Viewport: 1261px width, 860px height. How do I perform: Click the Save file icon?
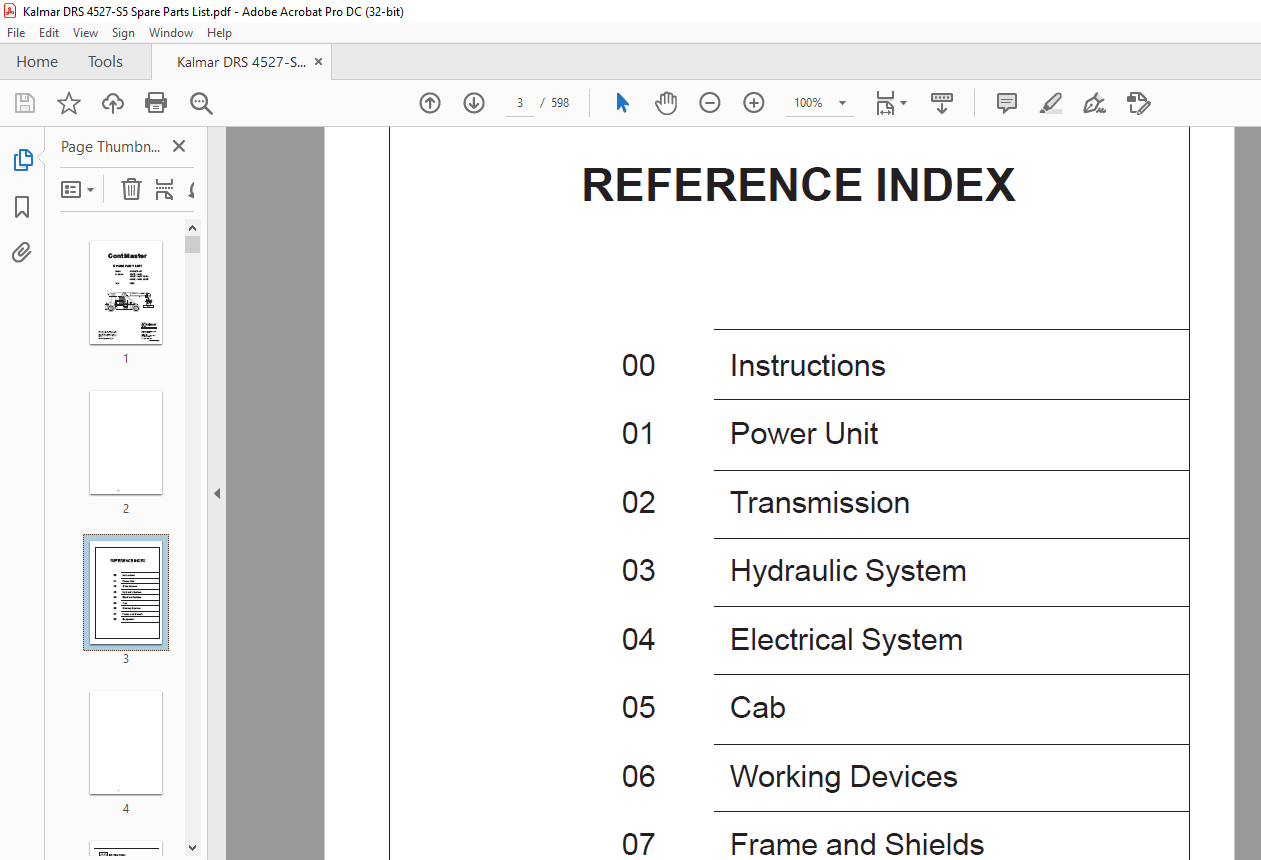25,103
